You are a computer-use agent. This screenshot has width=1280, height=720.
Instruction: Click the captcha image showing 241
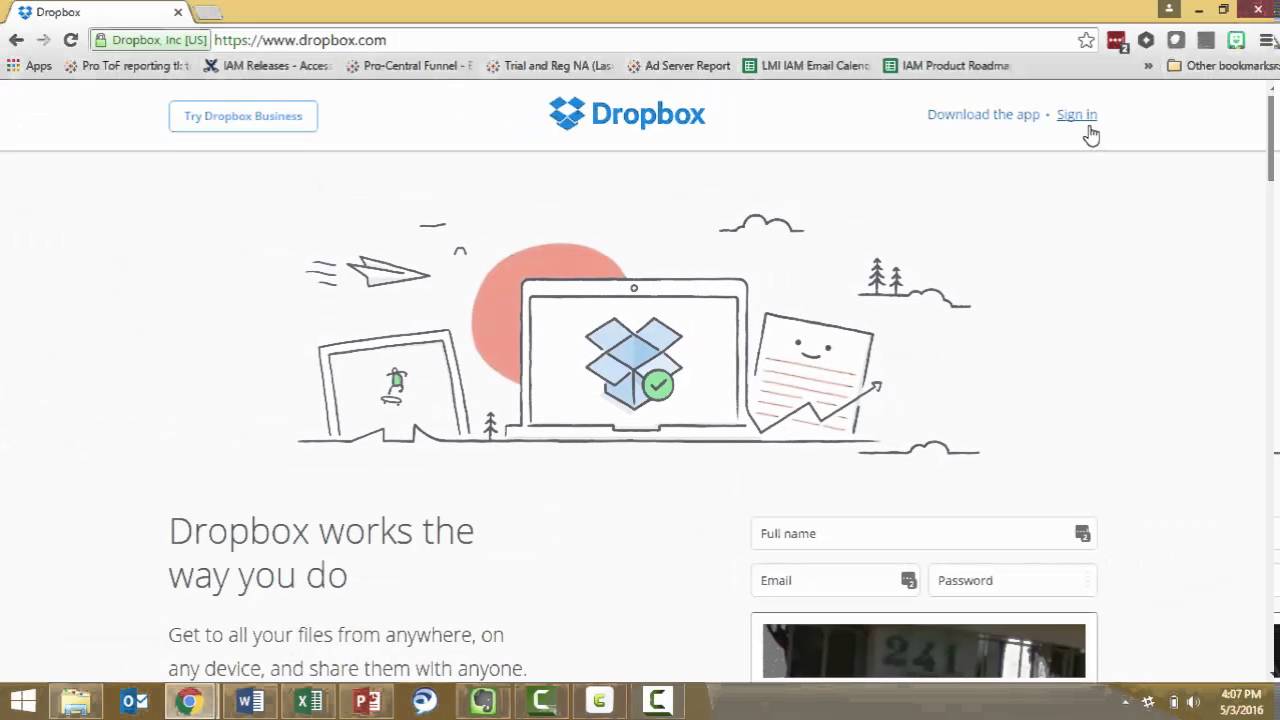(924, 651)
